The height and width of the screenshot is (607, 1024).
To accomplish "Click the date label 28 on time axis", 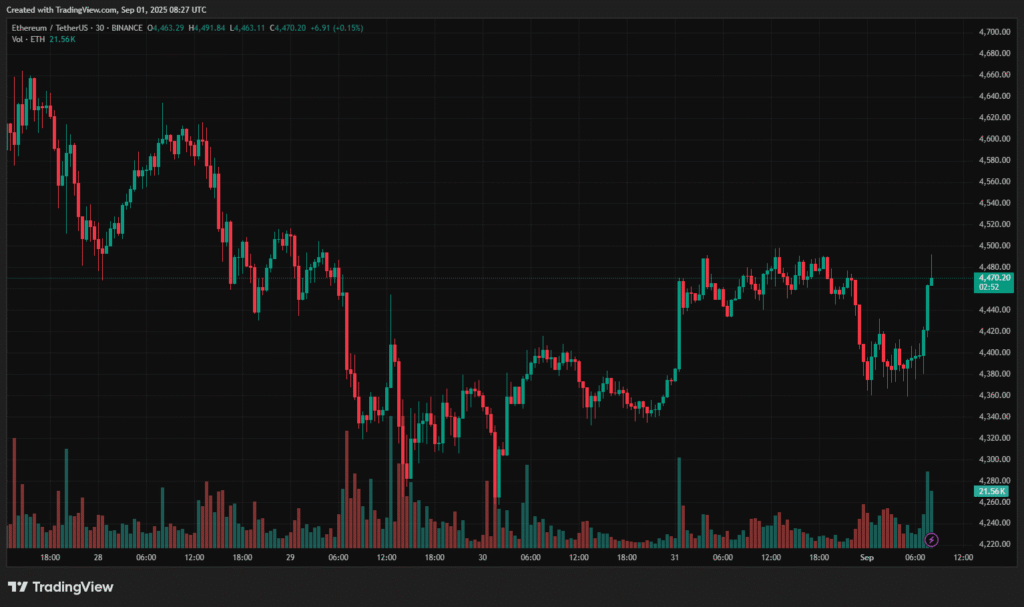I will 98,557.
